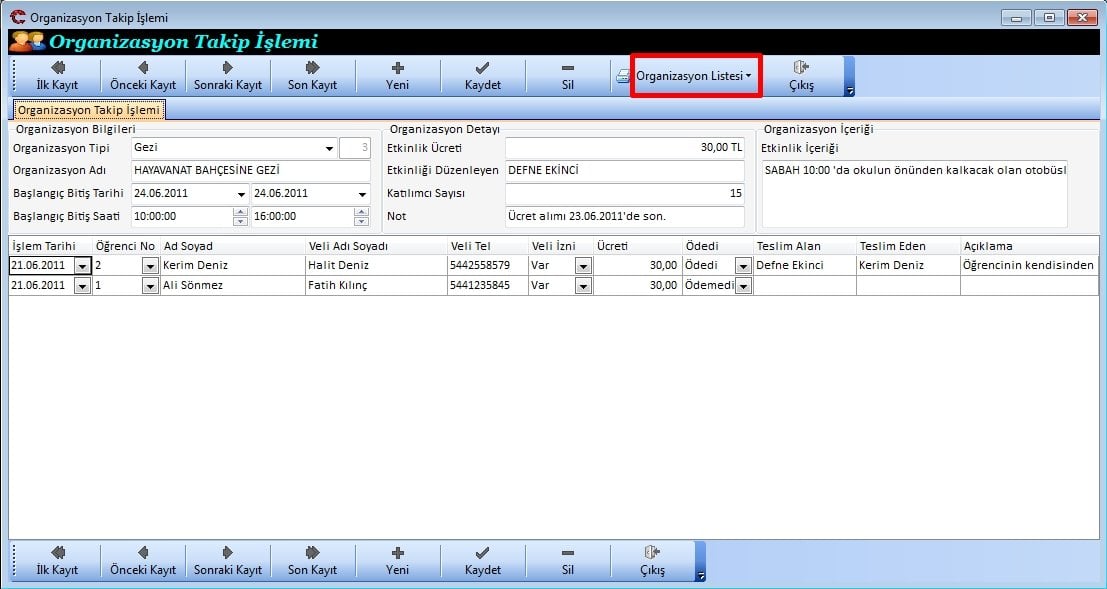This screenshot has width=1107, height=589.
Task: Save using the top Kaydet checkmark icon
Action: (x=482, y=68)
